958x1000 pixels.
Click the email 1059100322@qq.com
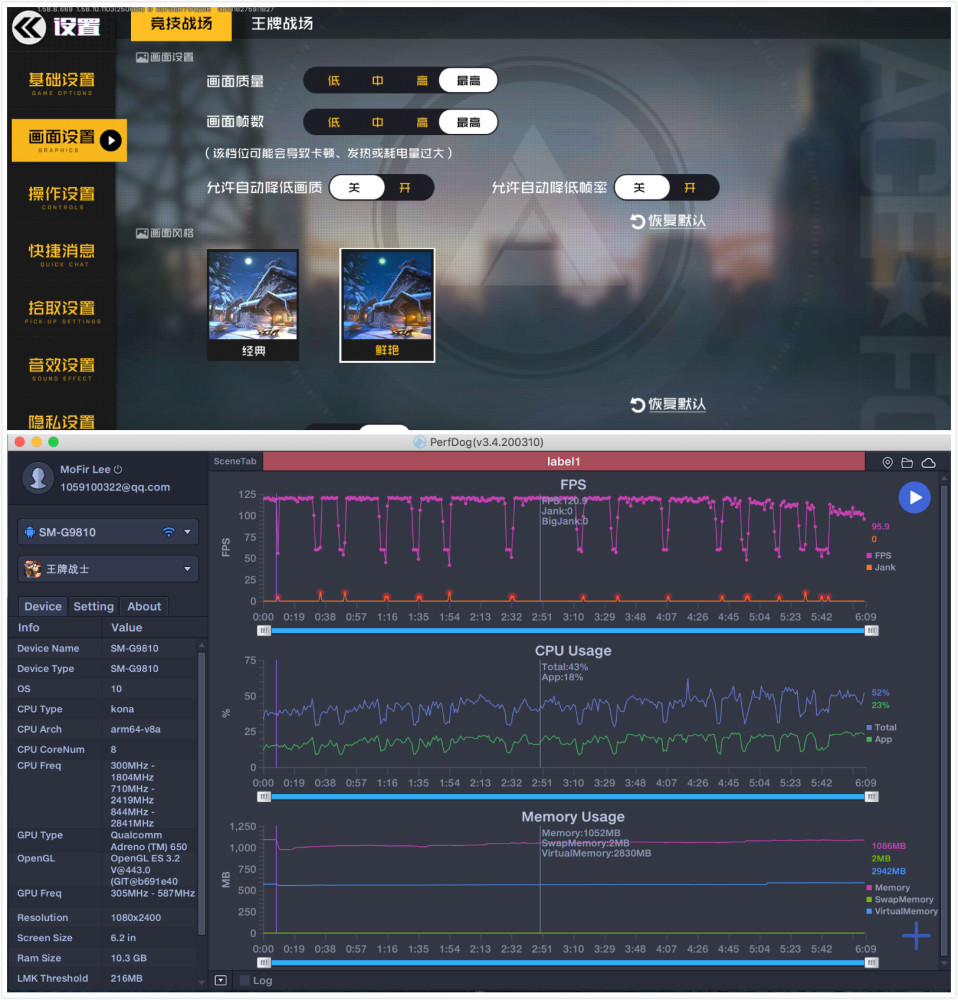coord(115,487)
